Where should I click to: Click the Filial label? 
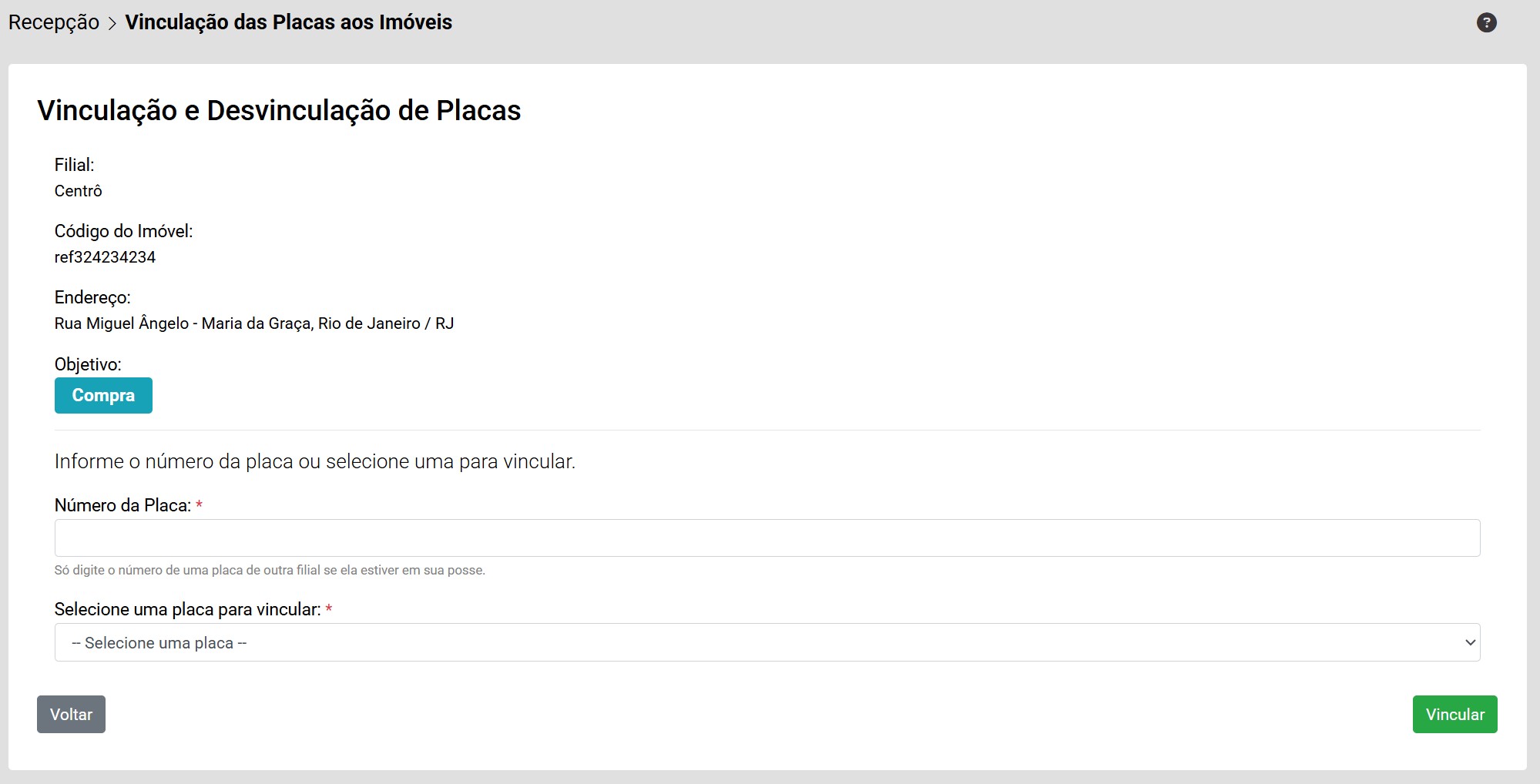coord(74,165)
